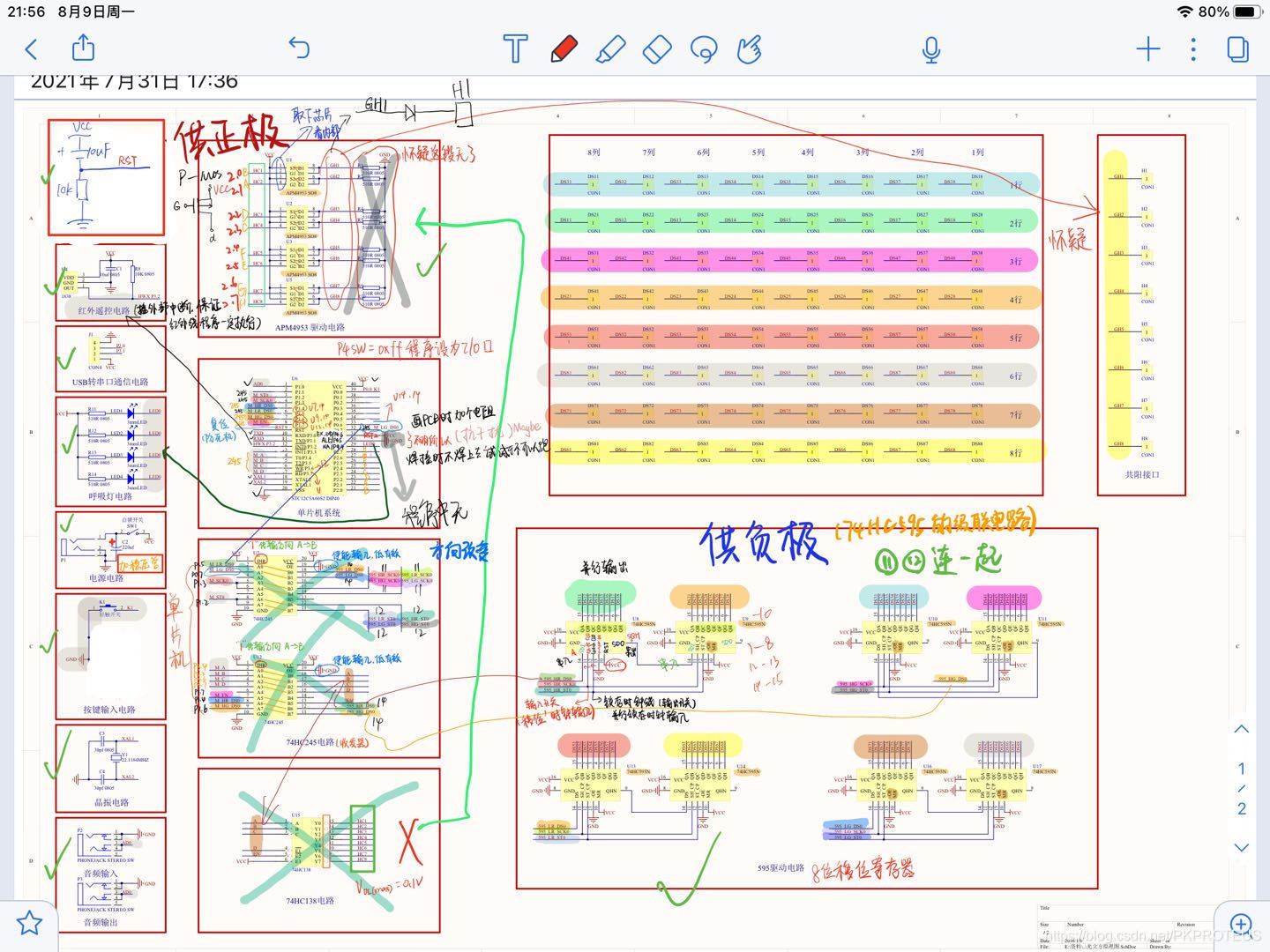Tap the handwritten '供负极' annotation
This screenshot has height=952, width=1270.
coord(765,544)
